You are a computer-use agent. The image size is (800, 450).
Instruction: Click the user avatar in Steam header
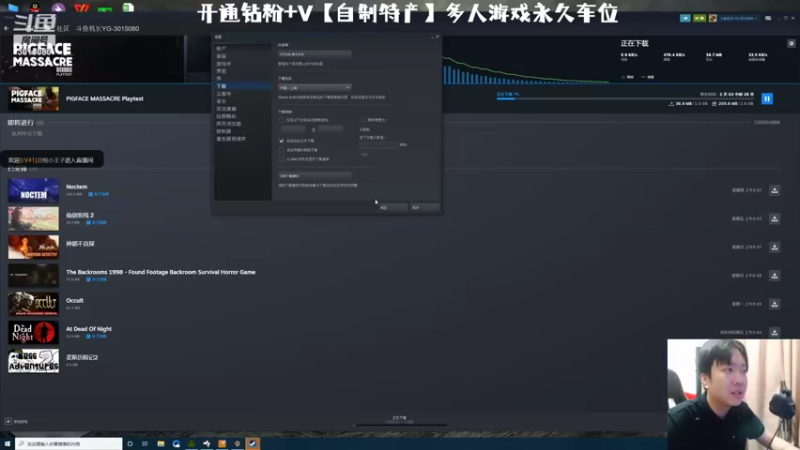pos(713,18)
